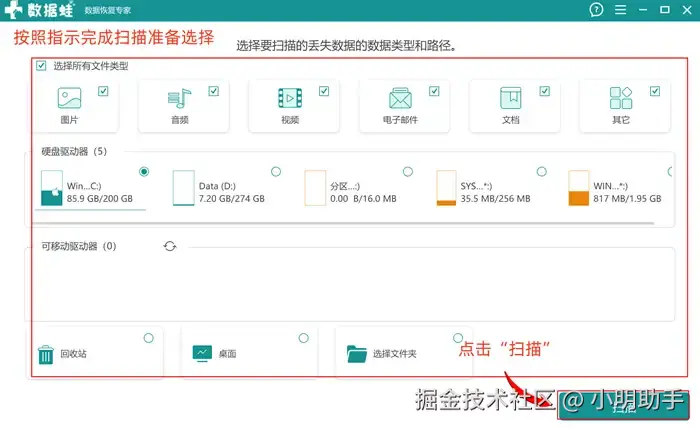Click the SYS 256 MB drive icon

(446, 188)
